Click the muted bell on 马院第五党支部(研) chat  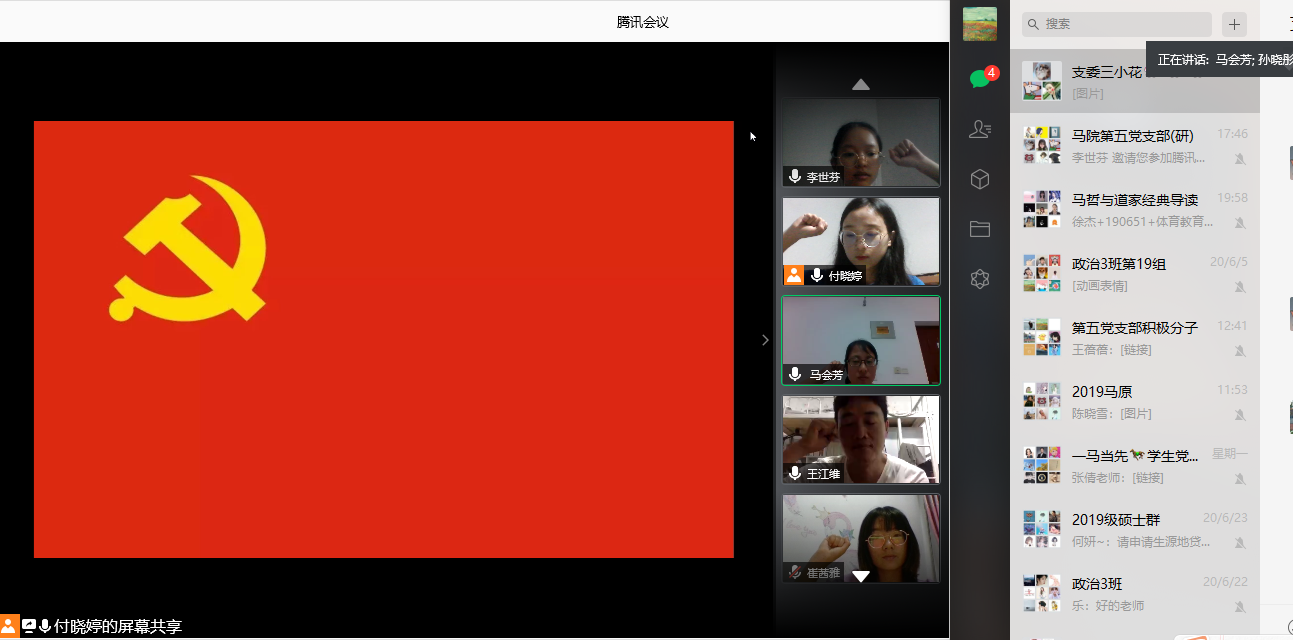coord(1240,158)
